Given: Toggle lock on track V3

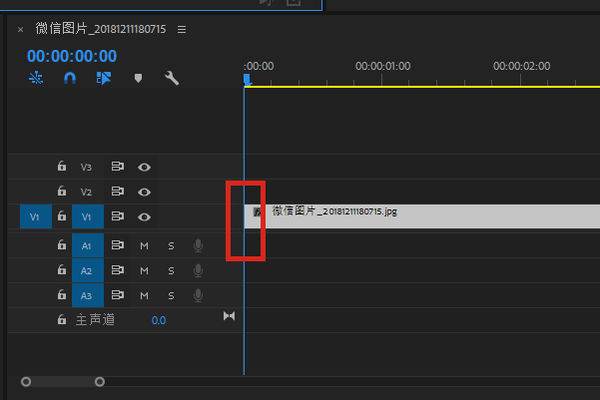Looking at the screenshot, I should [62, 167].
